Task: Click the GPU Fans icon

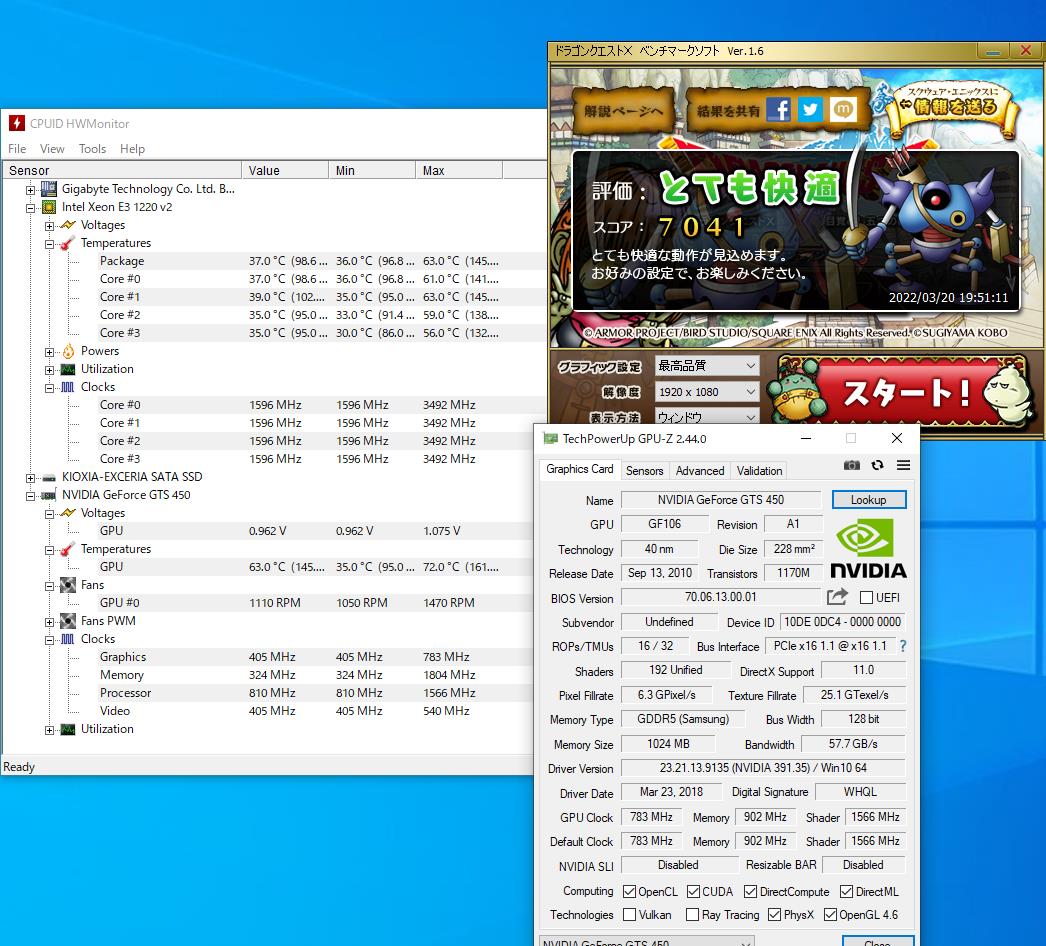Action: click(68, 585)
